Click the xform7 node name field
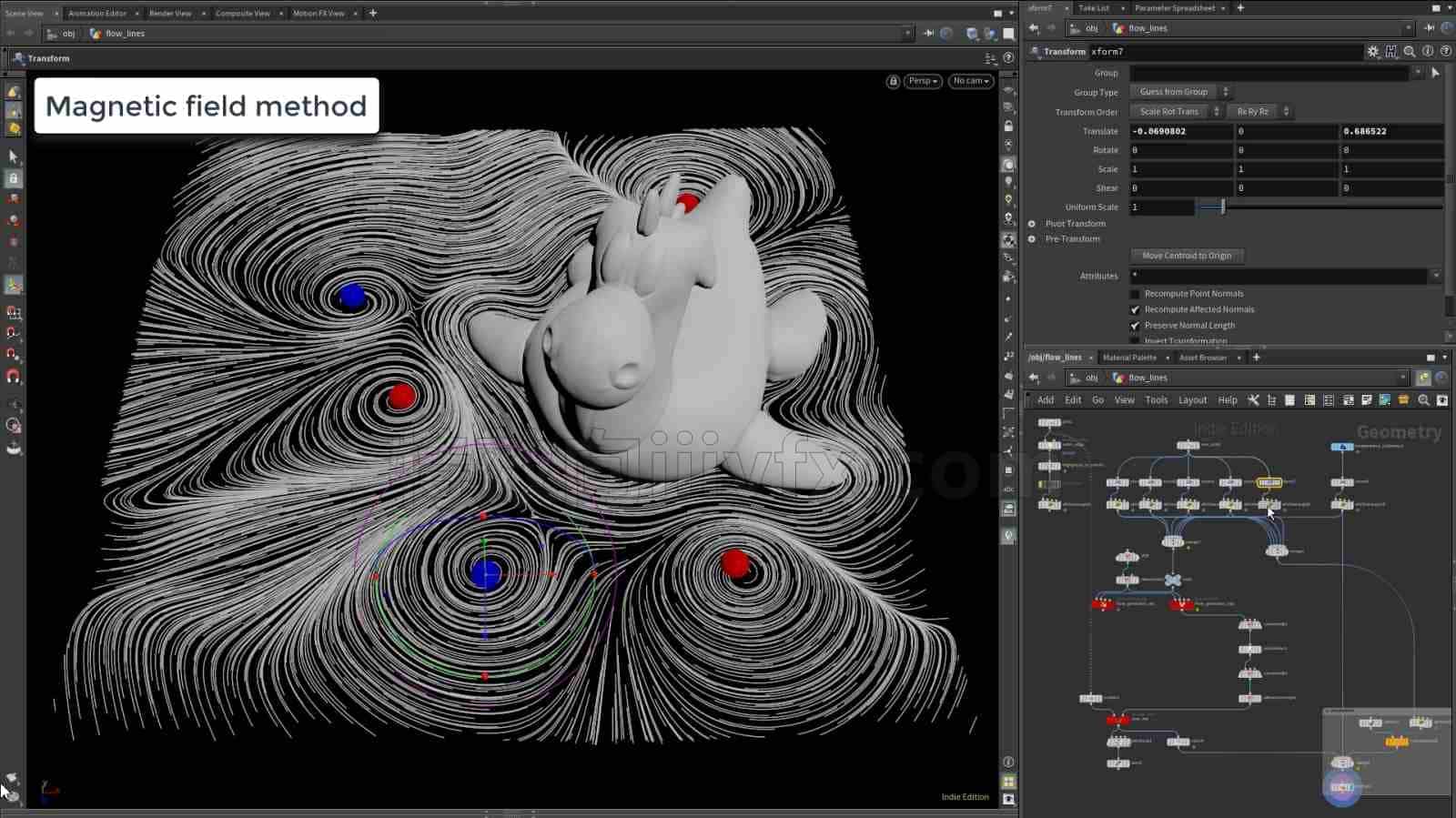 1225,52
